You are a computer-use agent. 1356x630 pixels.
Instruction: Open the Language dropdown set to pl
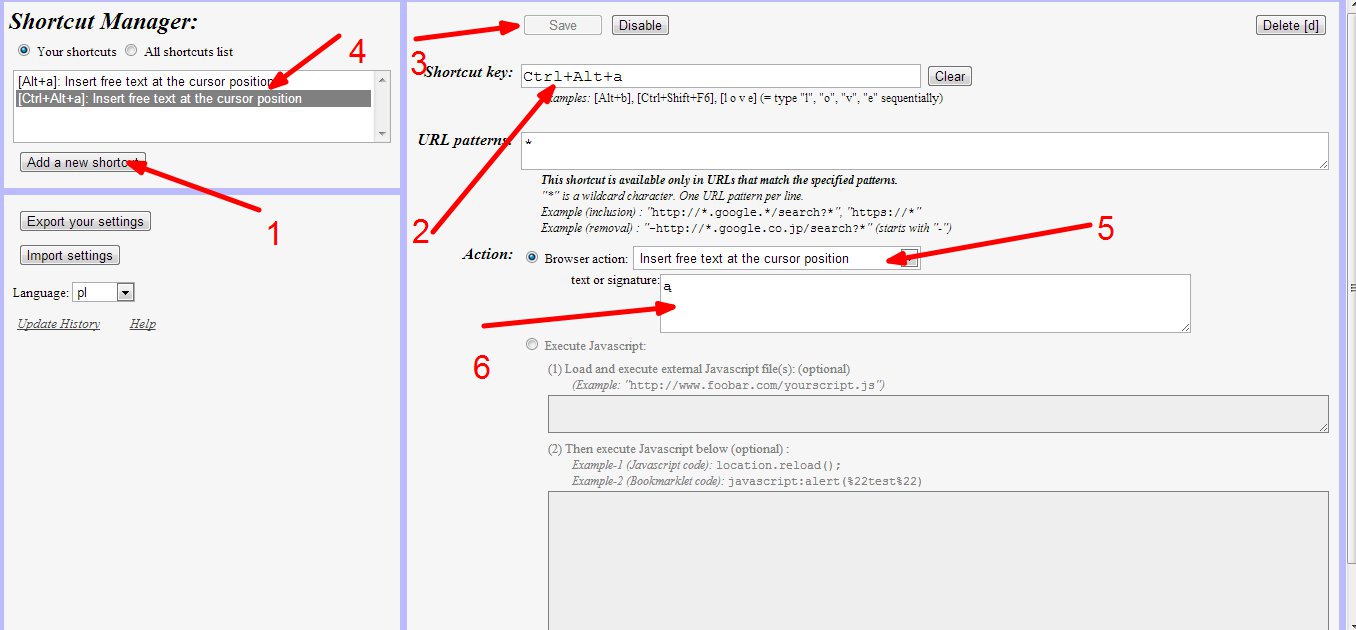pyautogui.click(x=103, y=293)
